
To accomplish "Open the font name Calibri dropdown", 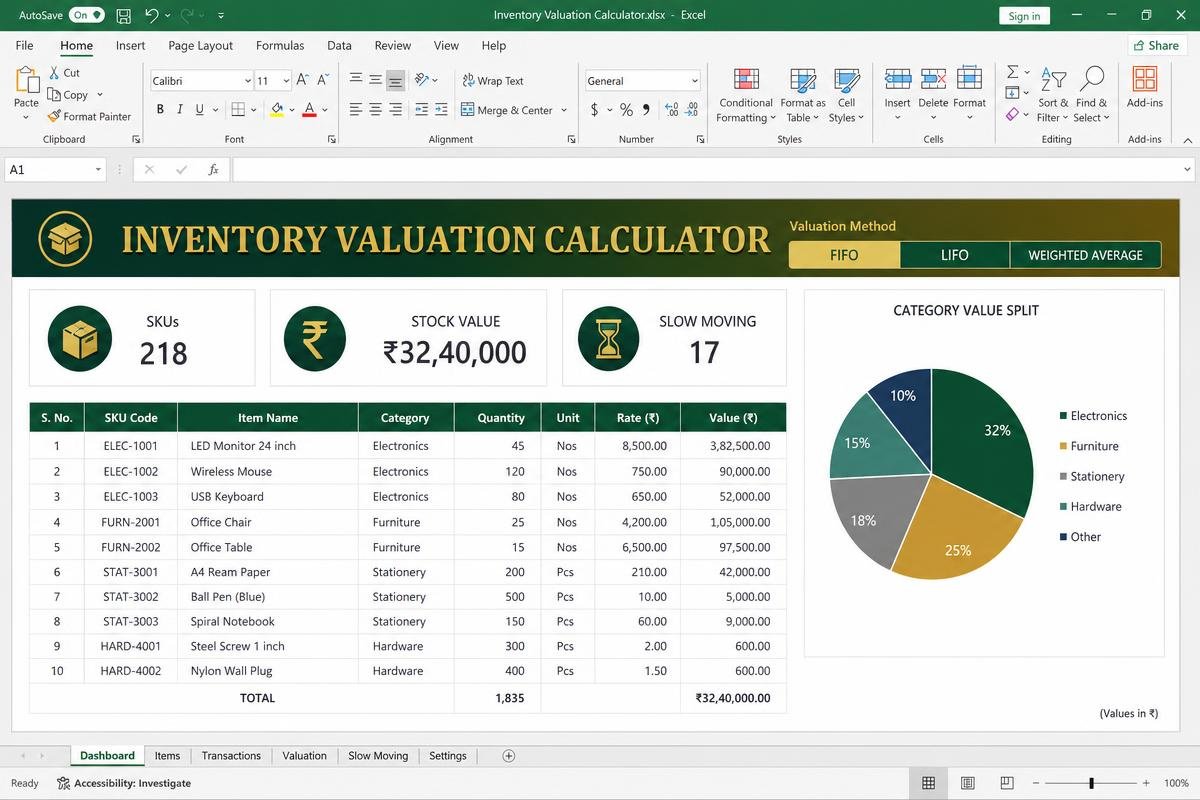I will 248,81.
